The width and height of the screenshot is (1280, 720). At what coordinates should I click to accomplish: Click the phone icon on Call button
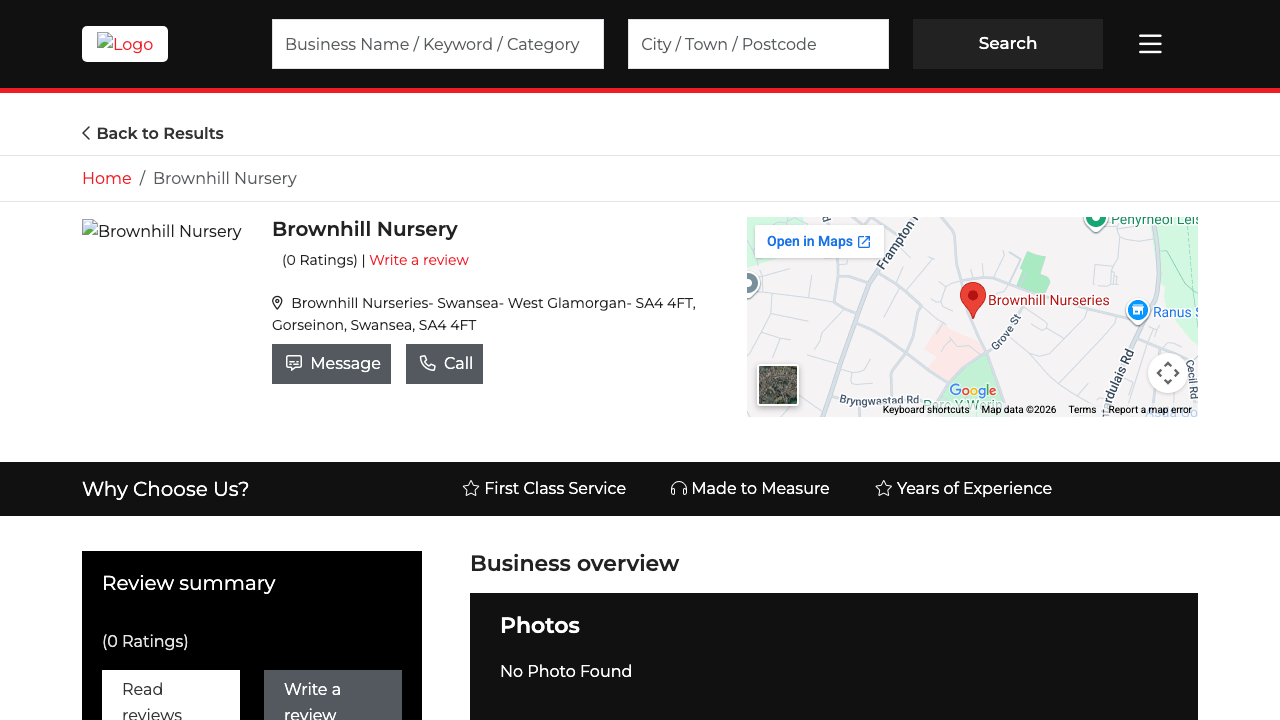click(427, 363)
